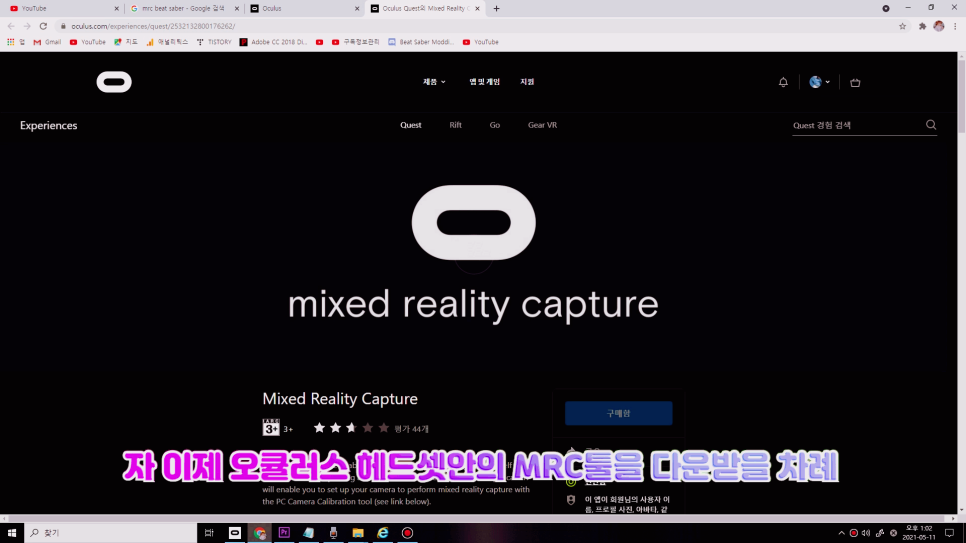Click the address bar URL

tap(153, 26)
